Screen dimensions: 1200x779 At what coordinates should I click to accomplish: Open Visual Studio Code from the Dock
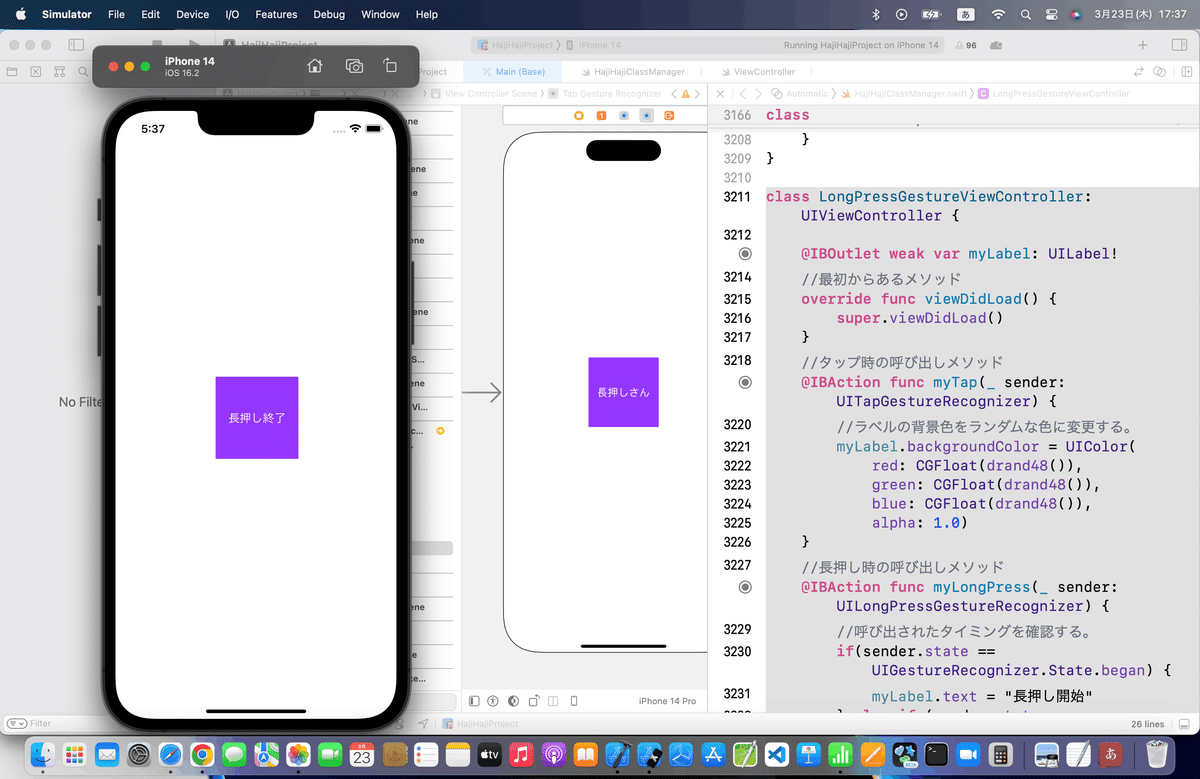tap(779, 754)
